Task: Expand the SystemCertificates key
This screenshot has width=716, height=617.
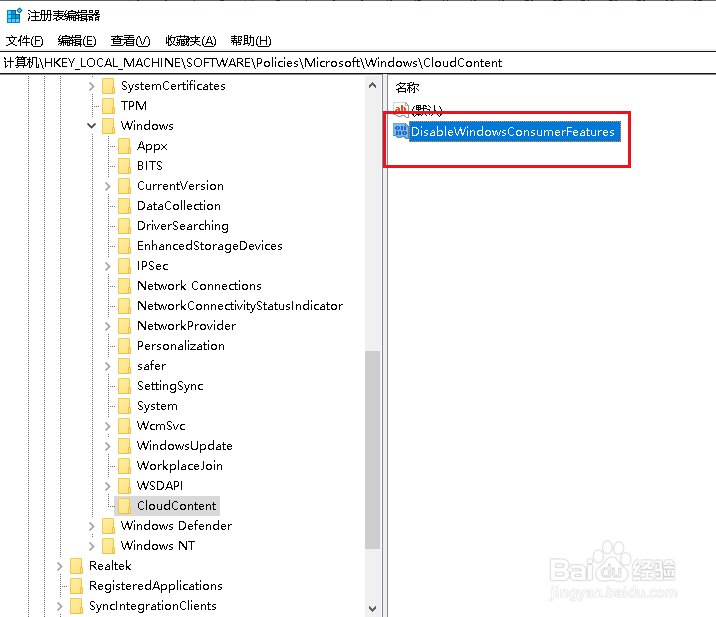Action: coord(91,86)
